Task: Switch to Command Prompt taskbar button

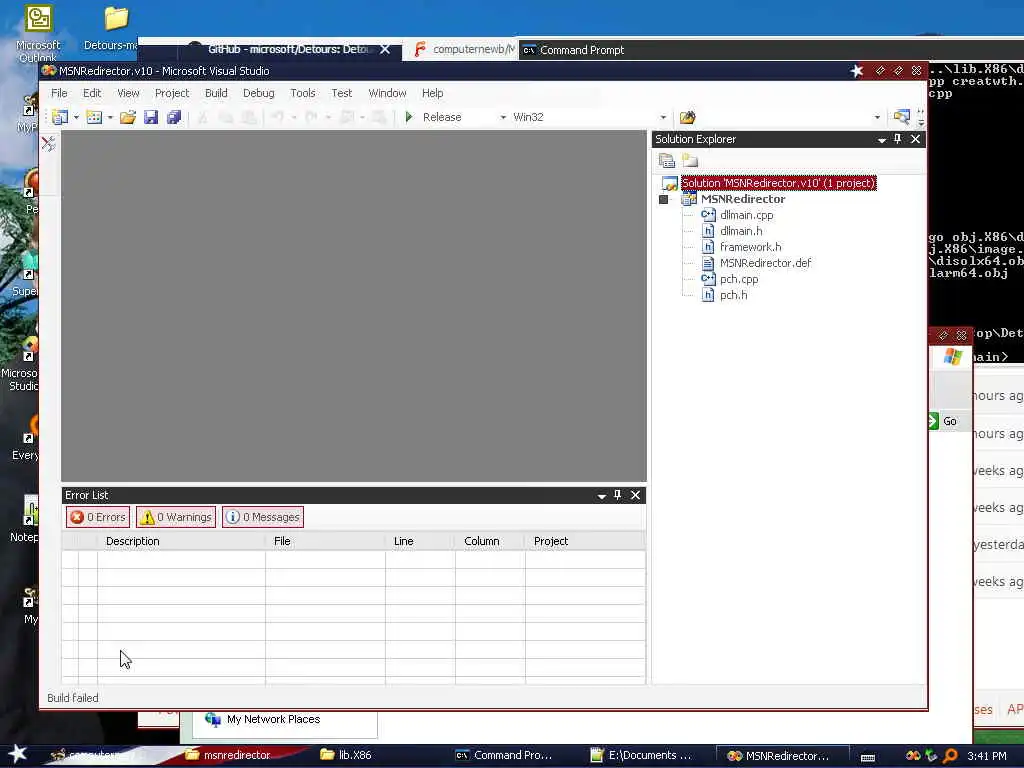Action: pyautogui.click(x=504, y=755)
